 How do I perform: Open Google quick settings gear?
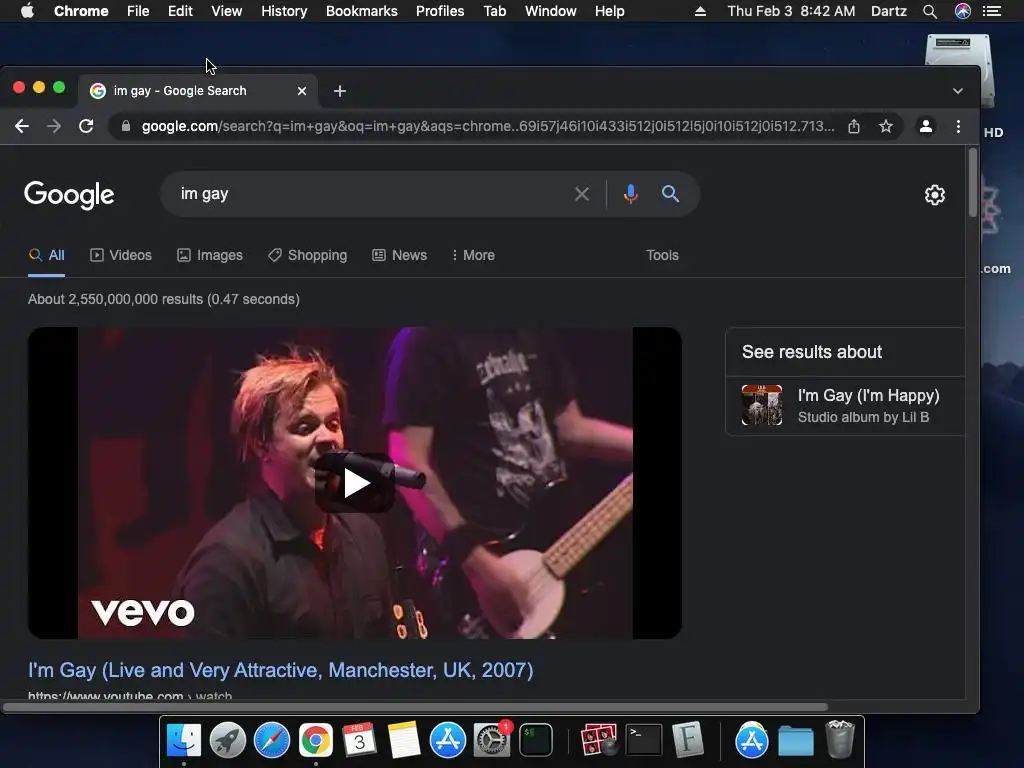935,195
